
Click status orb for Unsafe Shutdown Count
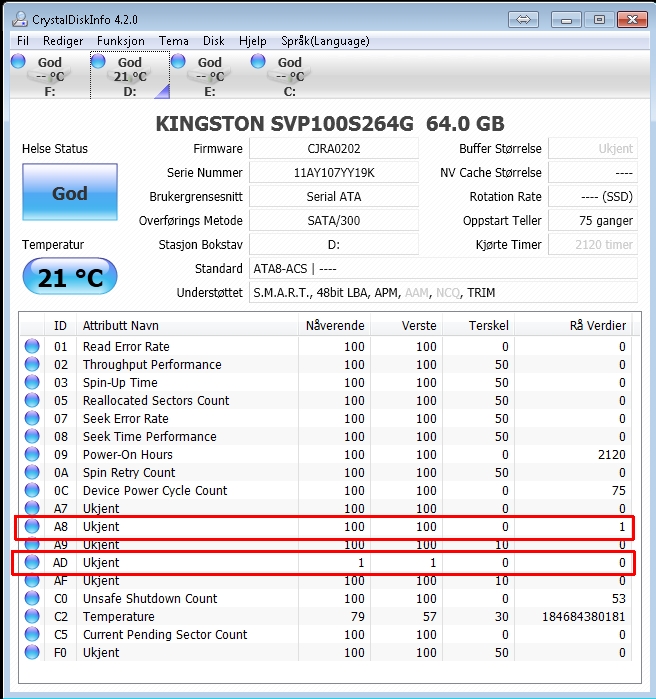coord(32,598)
